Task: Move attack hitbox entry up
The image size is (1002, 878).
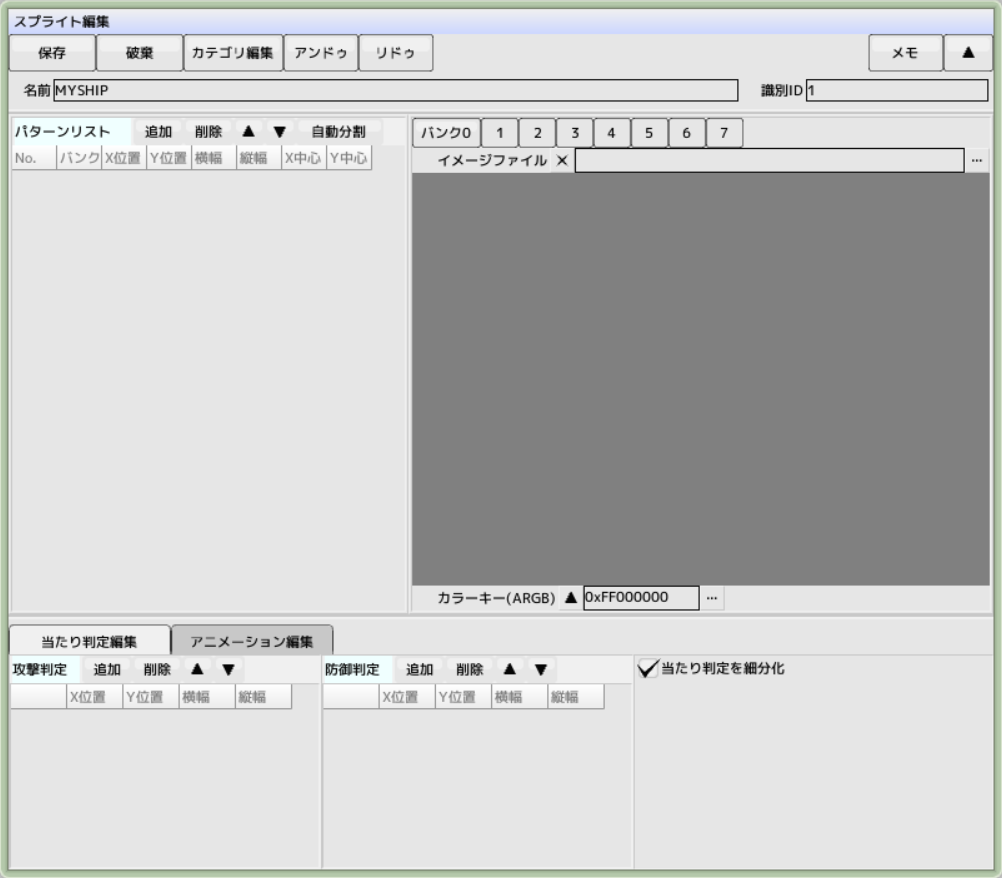Action: pyautogui.click(x=197, y=669)
